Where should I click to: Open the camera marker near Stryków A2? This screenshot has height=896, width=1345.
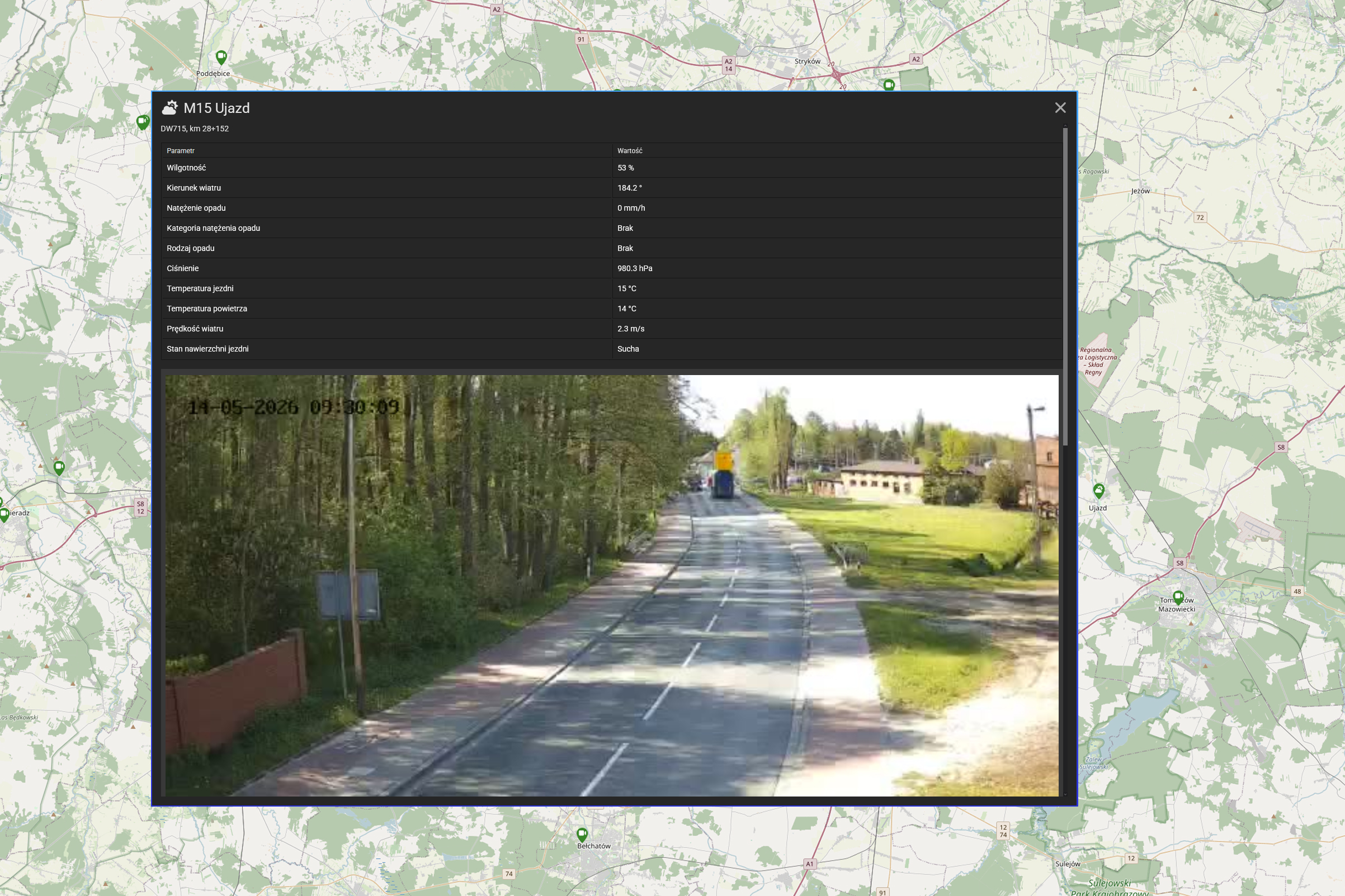click(889, 85)
